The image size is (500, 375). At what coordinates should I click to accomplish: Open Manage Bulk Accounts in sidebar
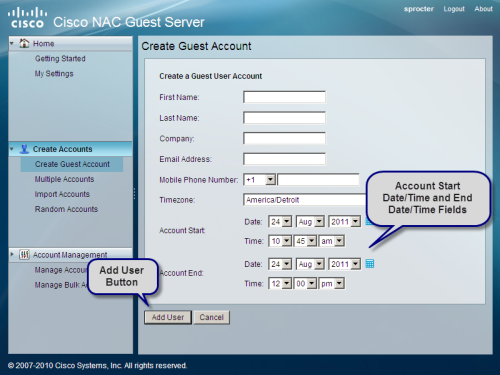(x=61, y=285)
